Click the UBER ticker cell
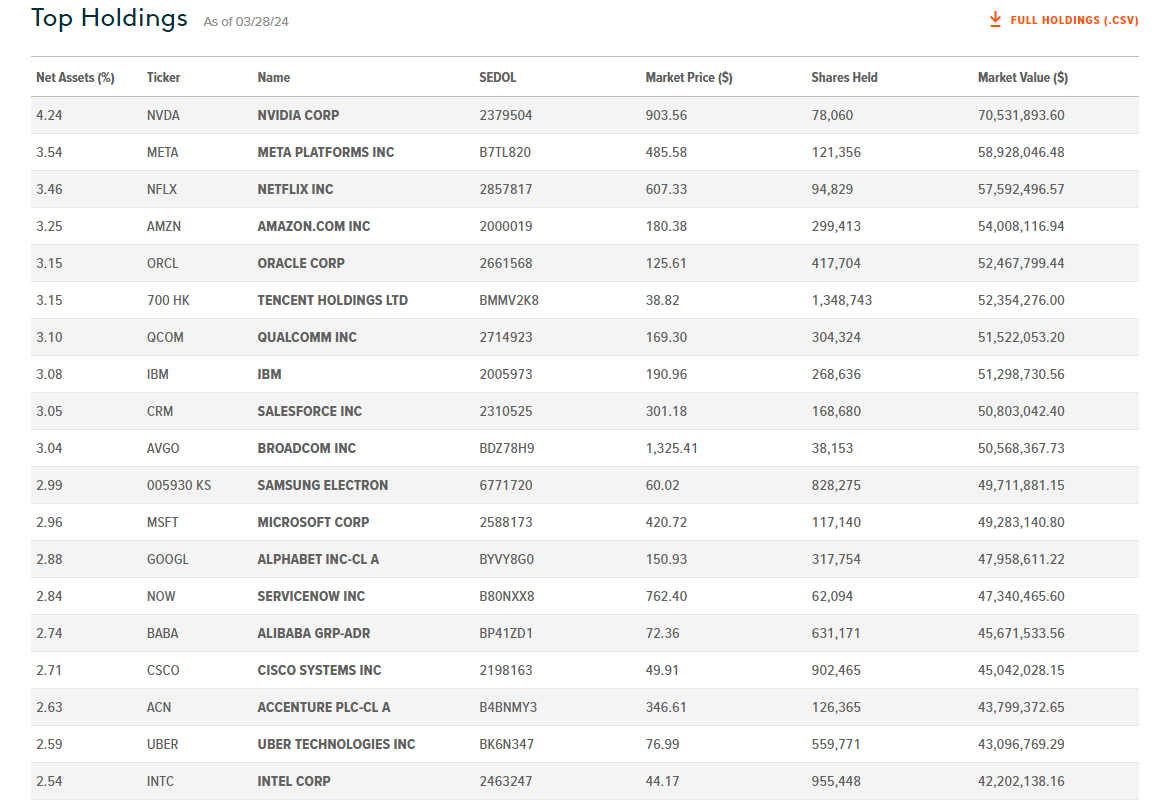Screen dimensions: 1173x810 click(162, 745)
